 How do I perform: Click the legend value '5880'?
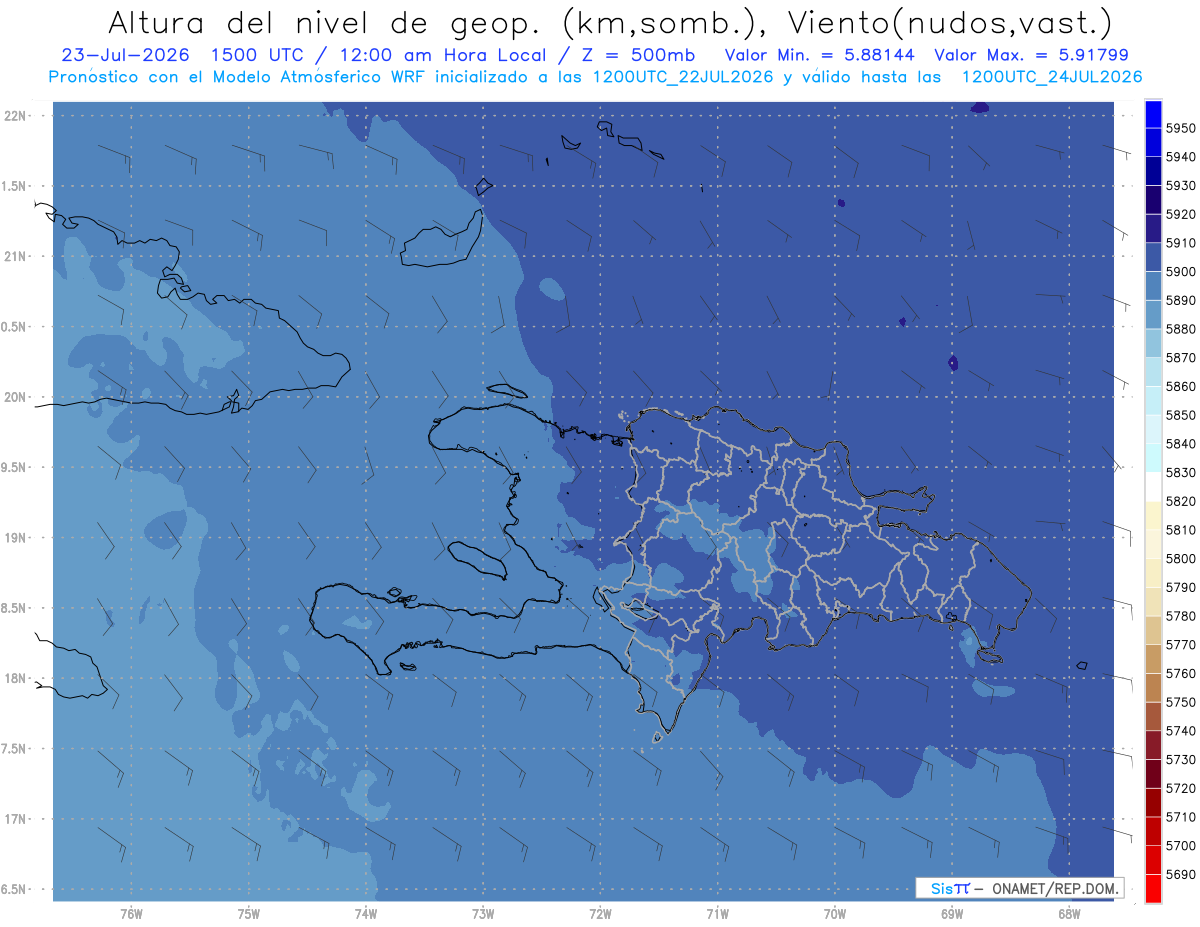pos(1180,329)
